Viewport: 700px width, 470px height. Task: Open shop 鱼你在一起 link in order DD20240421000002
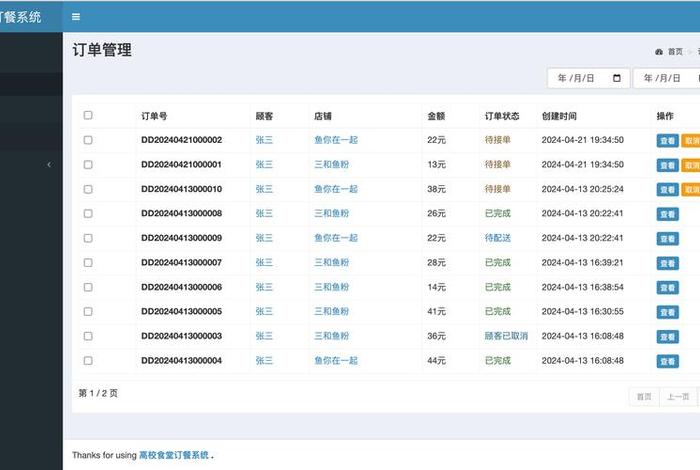click(x=336, y=140)
